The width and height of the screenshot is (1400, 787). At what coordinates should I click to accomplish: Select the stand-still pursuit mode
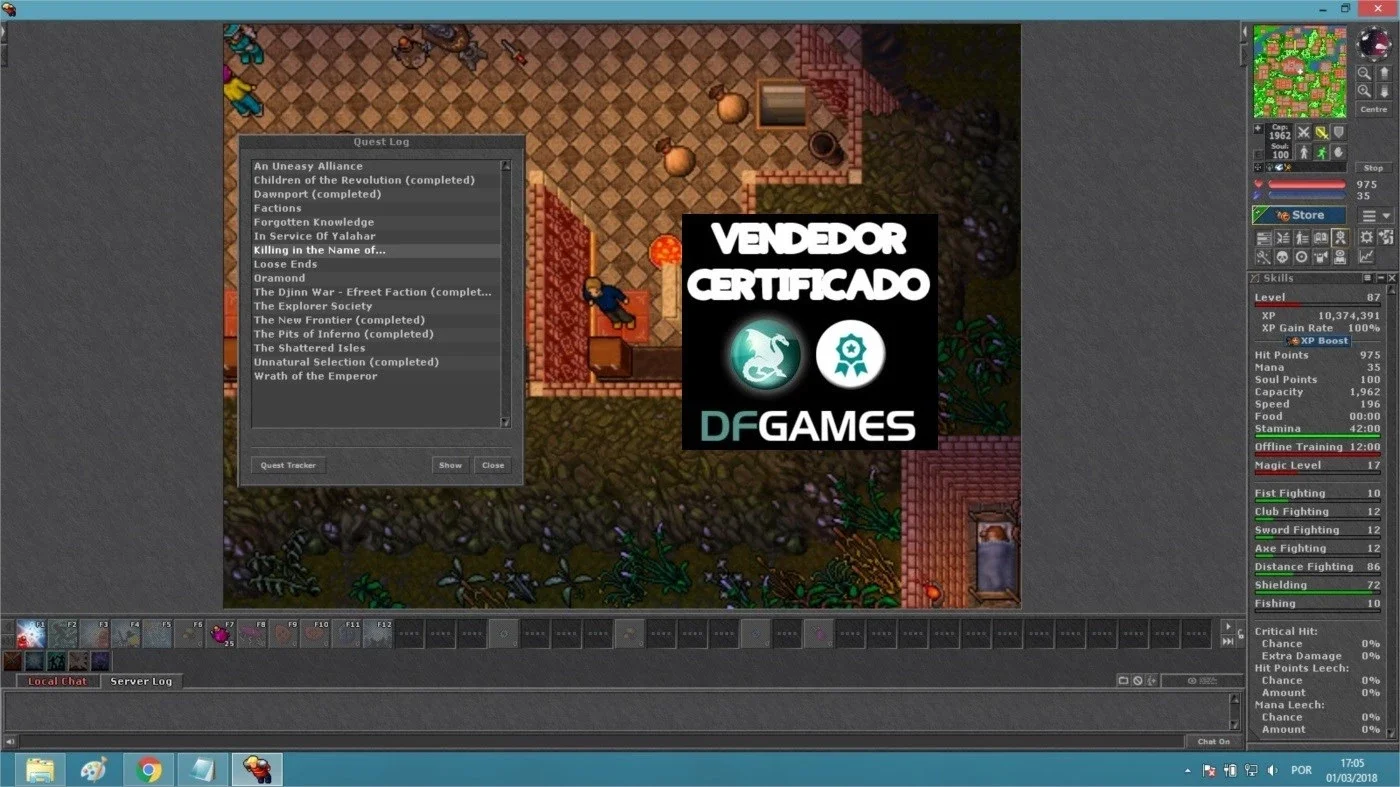coord(1304,152)
